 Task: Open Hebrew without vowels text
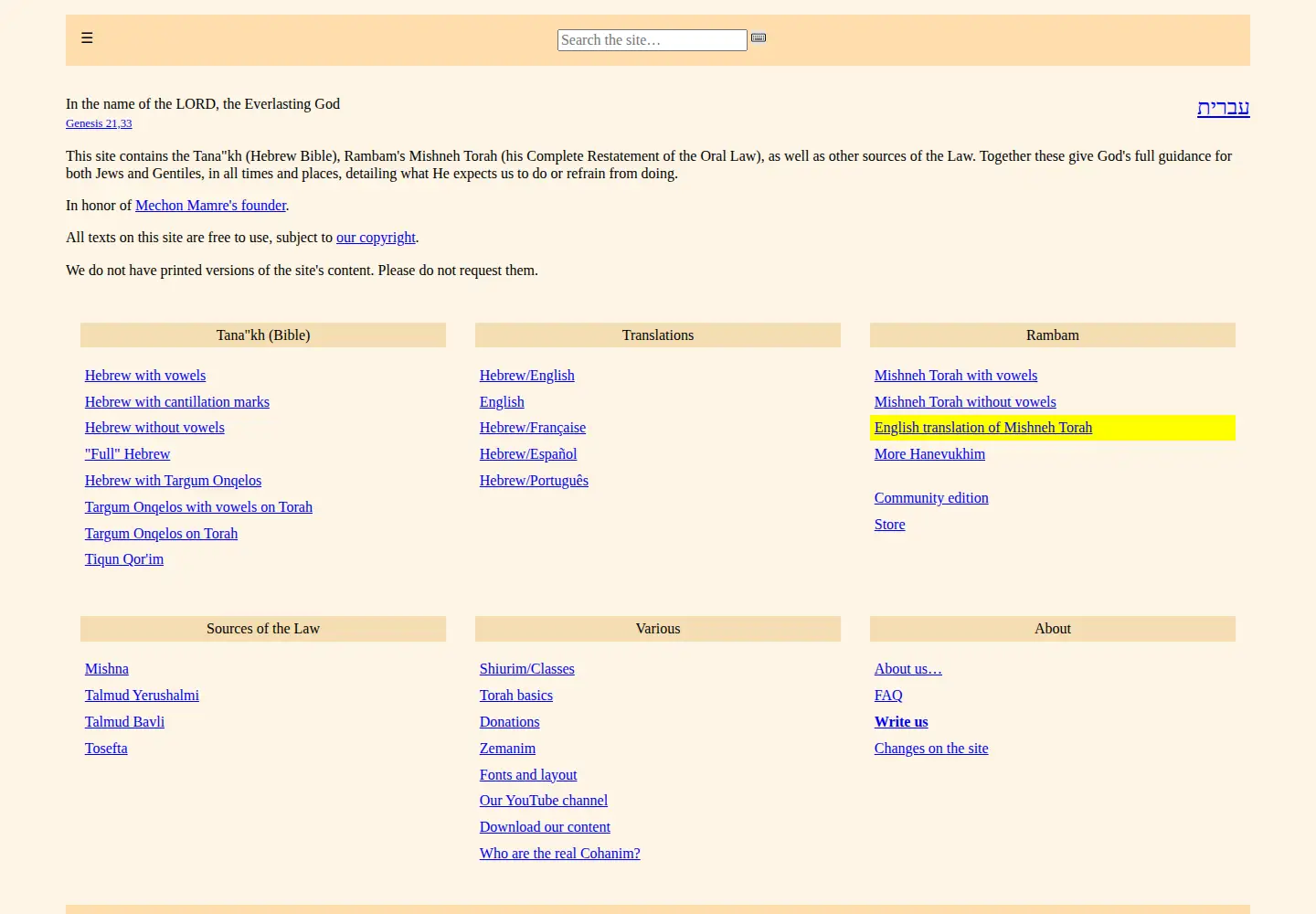tap(154, 428)
